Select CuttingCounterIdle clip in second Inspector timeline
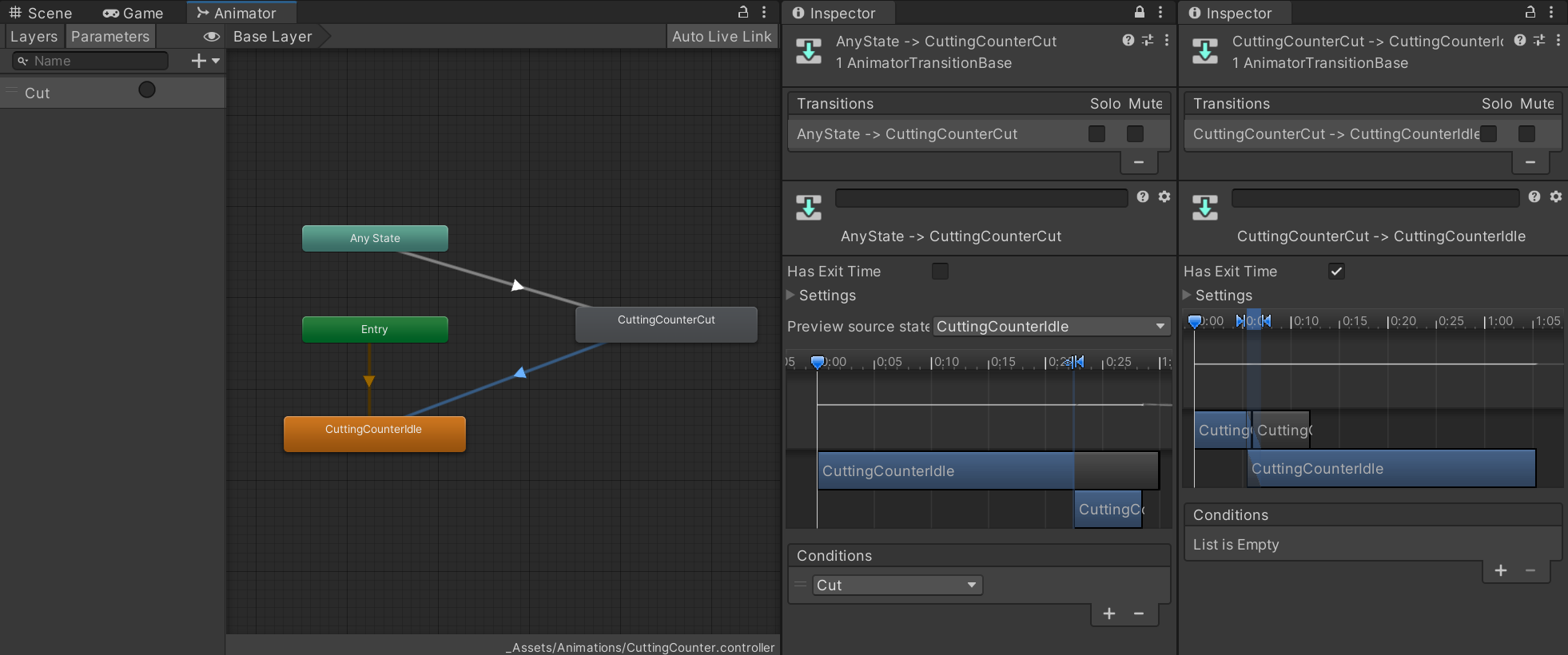This screenshot has width=1568, height=655. click(1391, 468)
